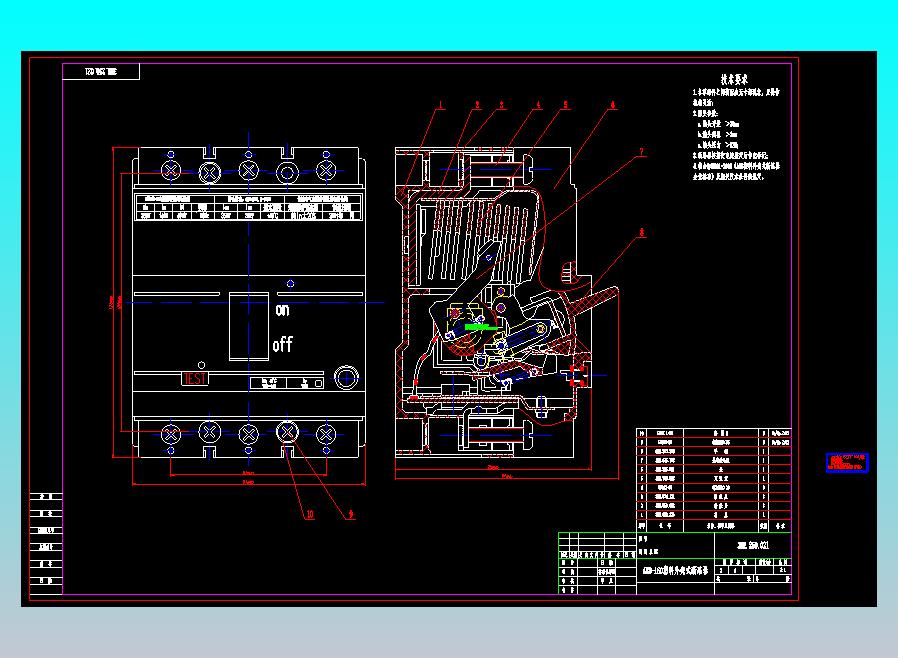
Task: Click the 技术要求 technical requirements heading
Action: click(734, 80)
